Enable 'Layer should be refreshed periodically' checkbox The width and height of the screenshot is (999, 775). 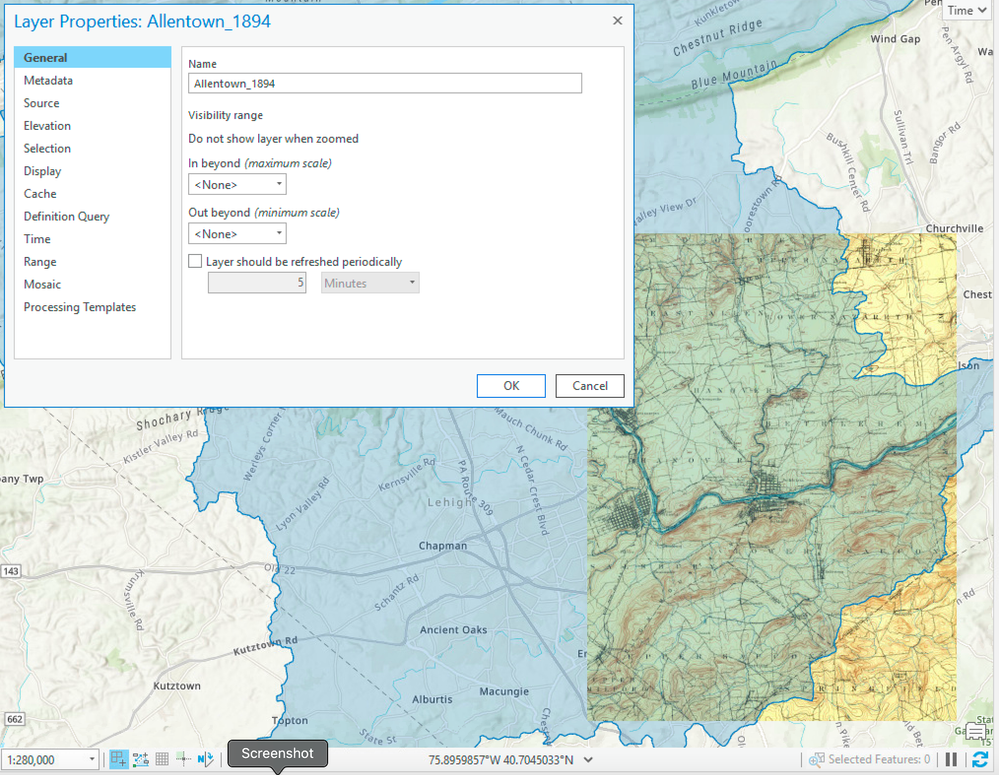coord(195,261)
